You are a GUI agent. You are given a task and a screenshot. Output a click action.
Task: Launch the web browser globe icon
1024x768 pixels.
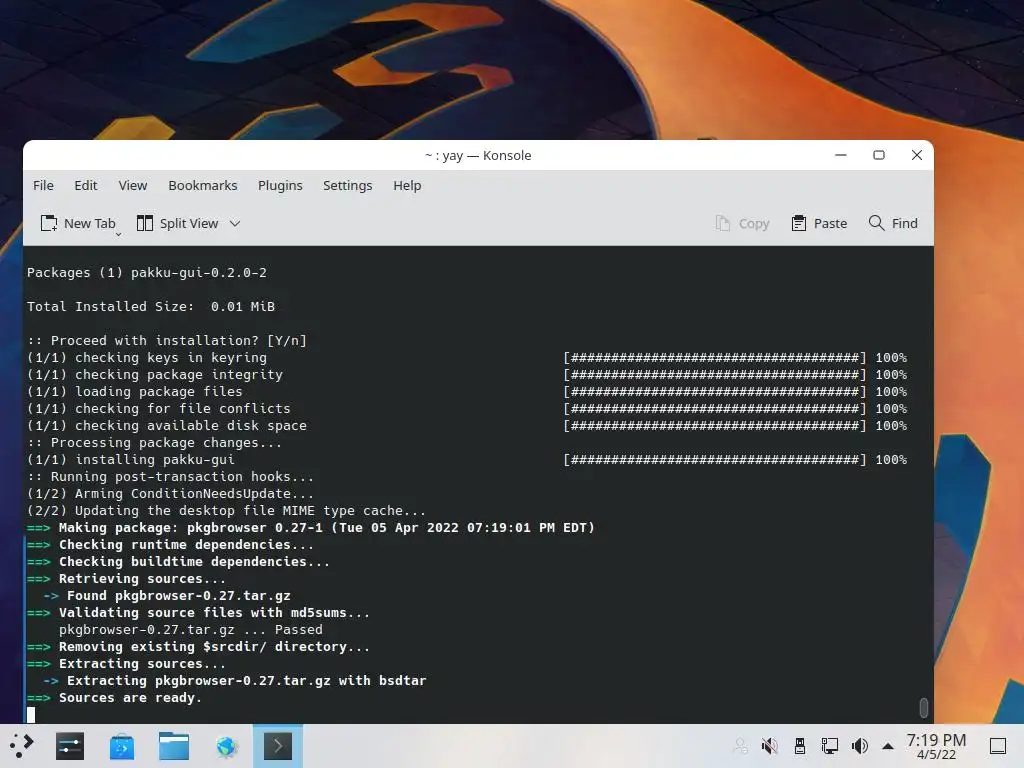pos(227,746)
